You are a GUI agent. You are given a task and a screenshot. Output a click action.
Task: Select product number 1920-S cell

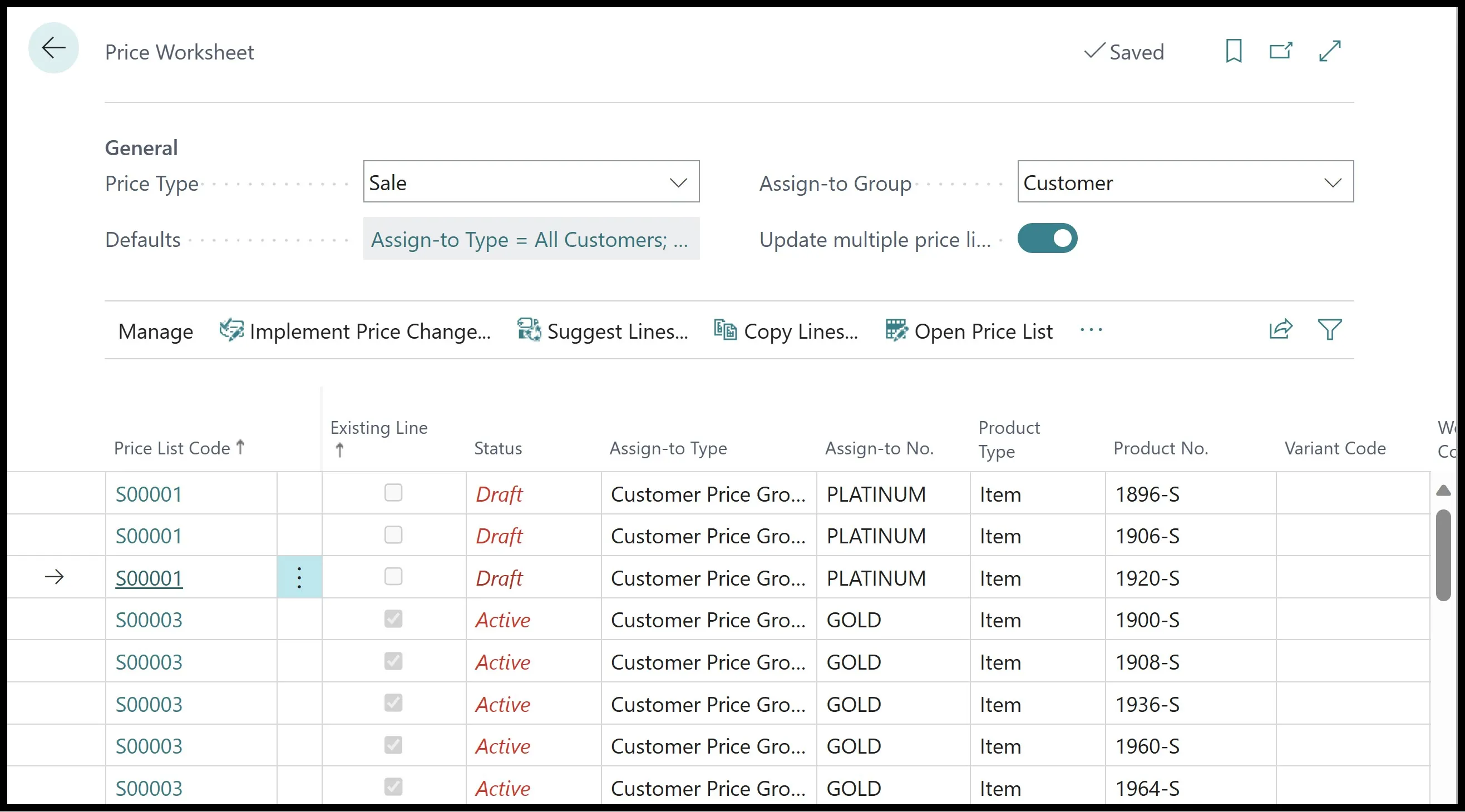(x=1191, y=578)
